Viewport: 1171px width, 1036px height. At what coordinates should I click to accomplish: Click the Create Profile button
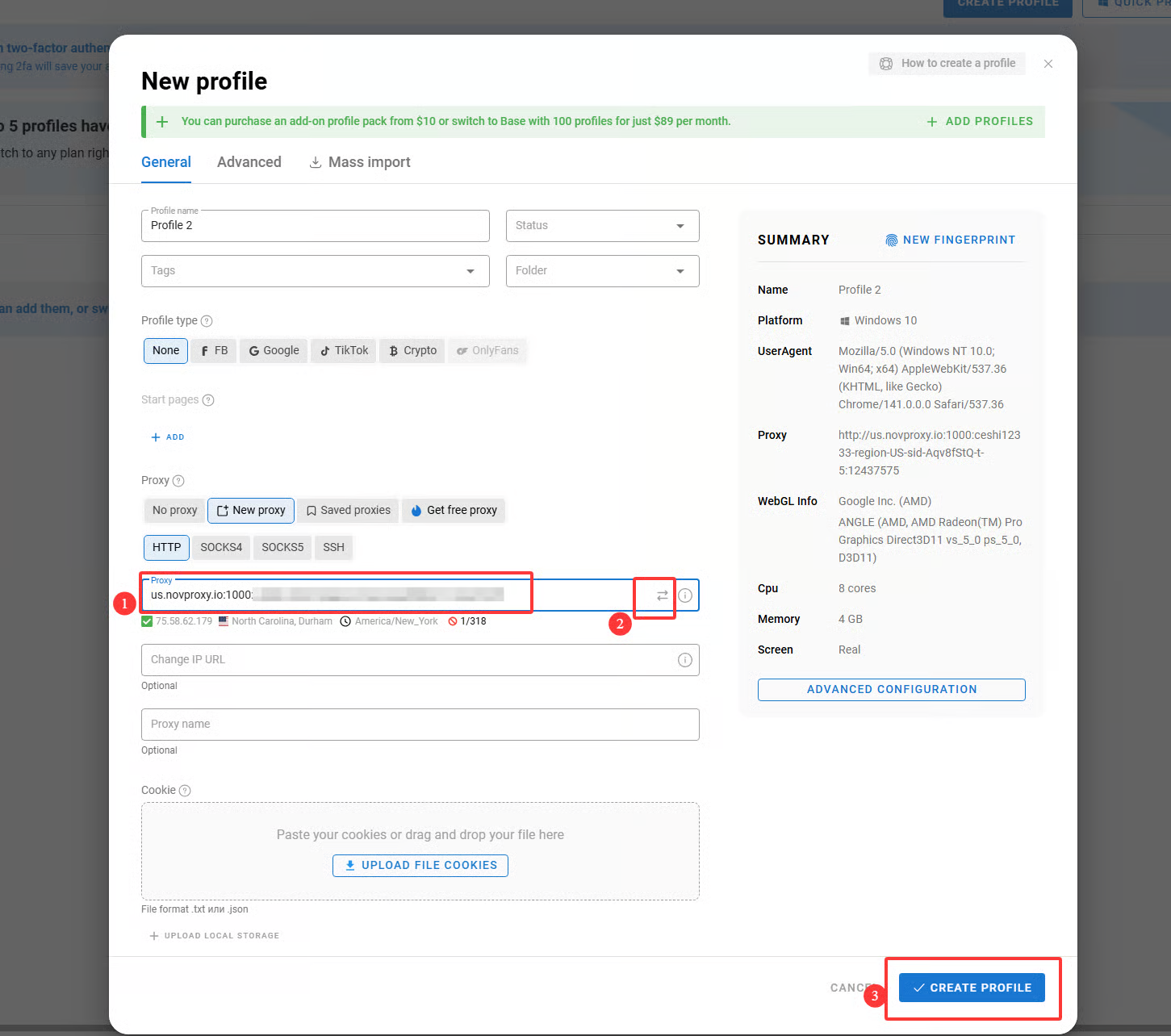[972, 988]
